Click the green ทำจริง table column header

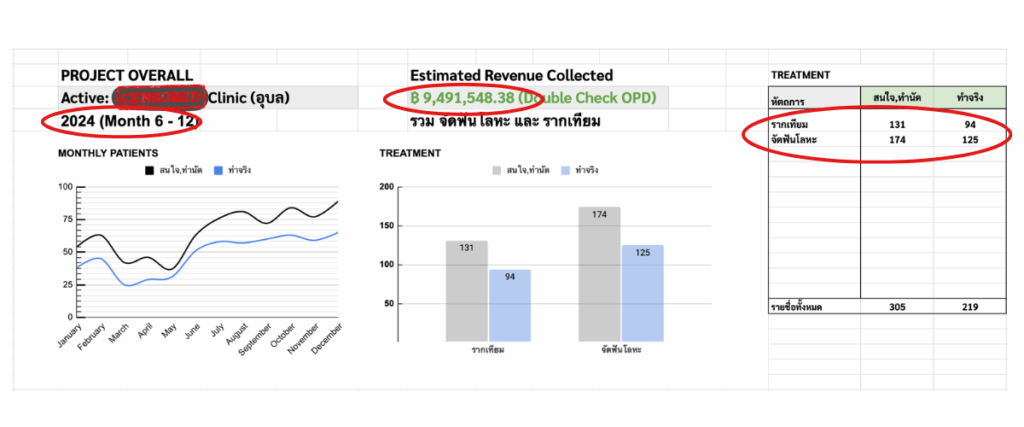tap(971, 97)
